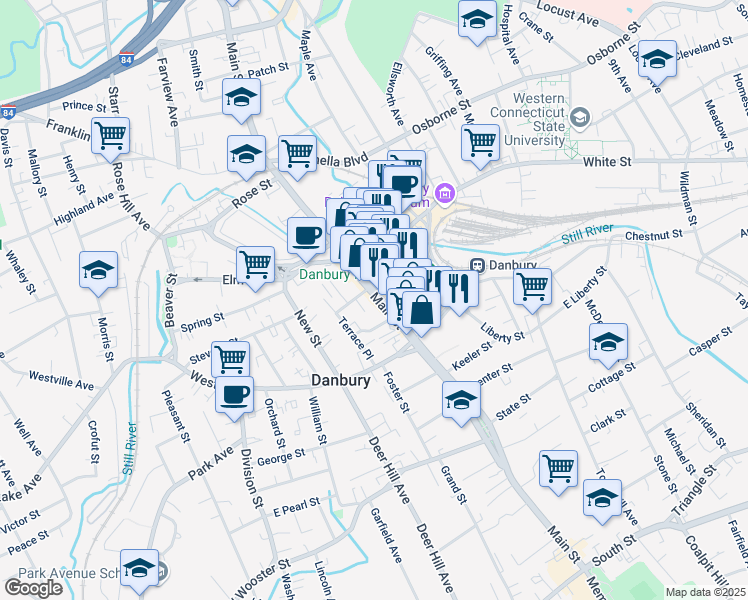Select the school marker on Town Hill Ave
The height and width of the screenshot is (600, 748).
click(x=602, y=501)
